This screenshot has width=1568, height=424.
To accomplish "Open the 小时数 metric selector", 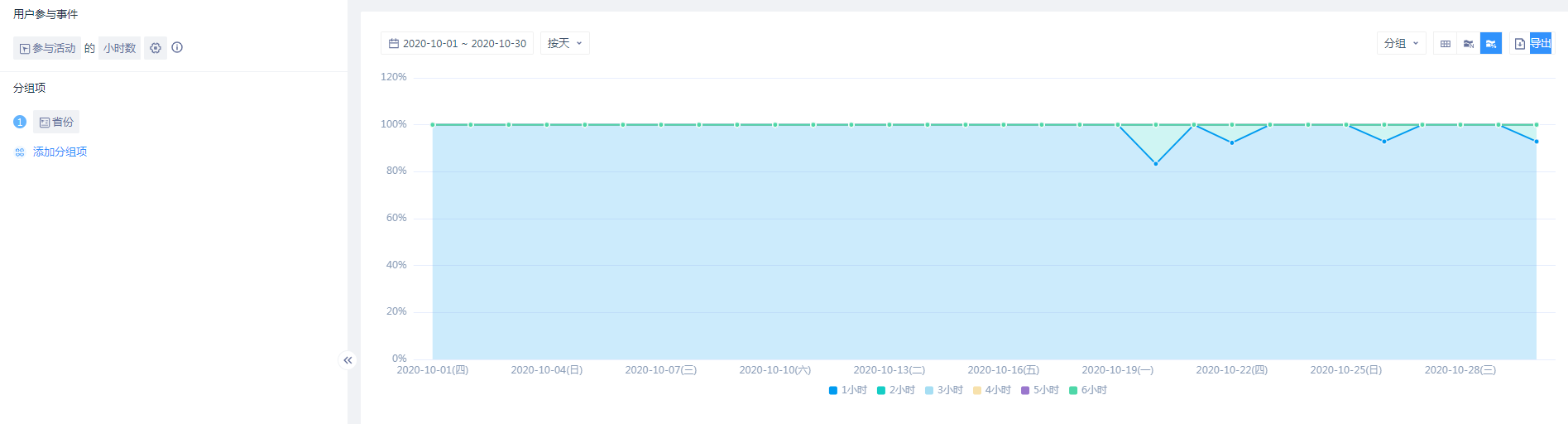I will tap(119, 48).
